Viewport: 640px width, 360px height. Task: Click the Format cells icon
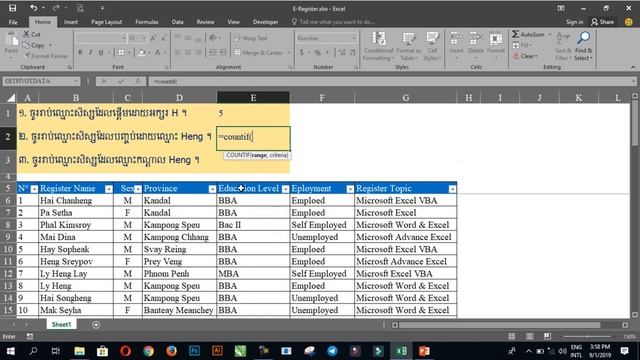(496, 39)
